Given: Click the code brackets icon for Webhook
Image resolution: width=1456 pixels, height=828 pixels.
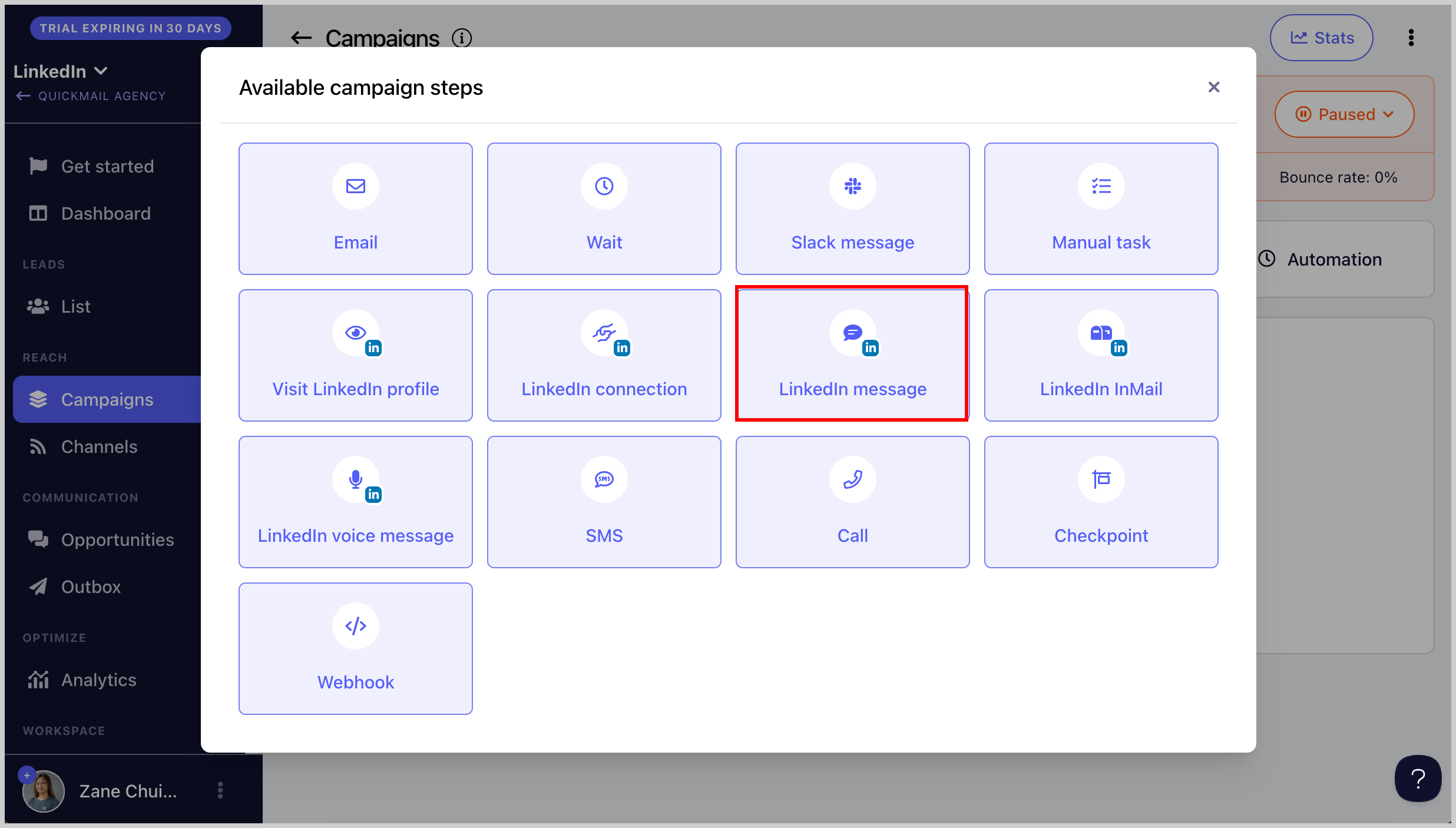Looking at the screenshot, I should [x=356, y=626].
